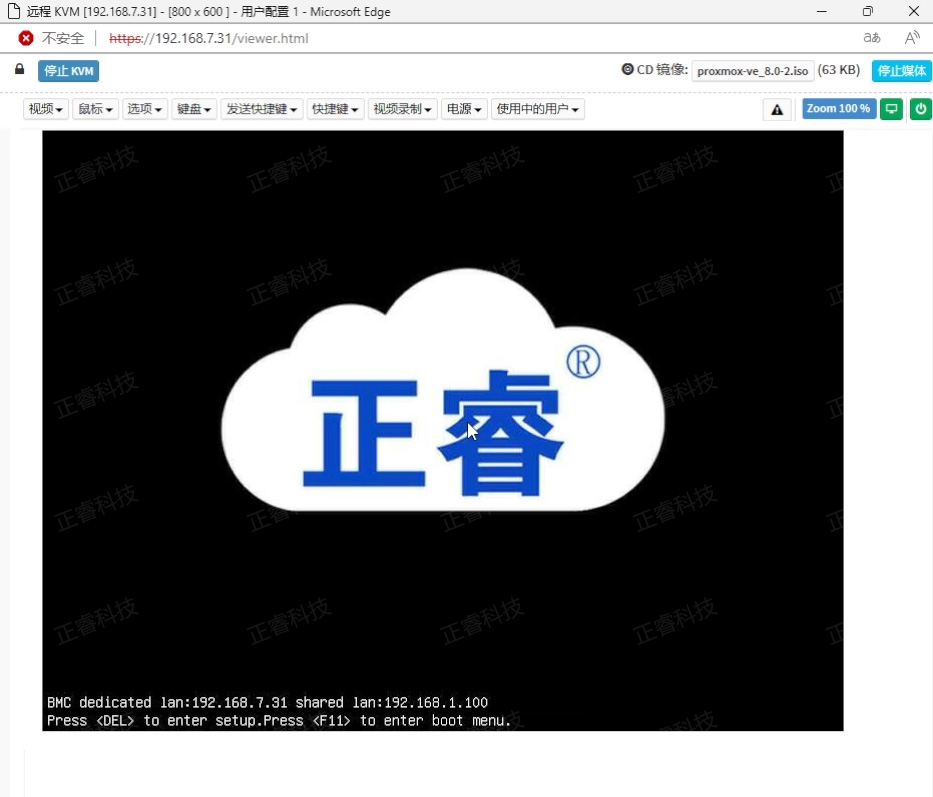This screenshot has height=797, width=933.
Task: Open the 电源 power dropdown
Action: click(464, 109)
